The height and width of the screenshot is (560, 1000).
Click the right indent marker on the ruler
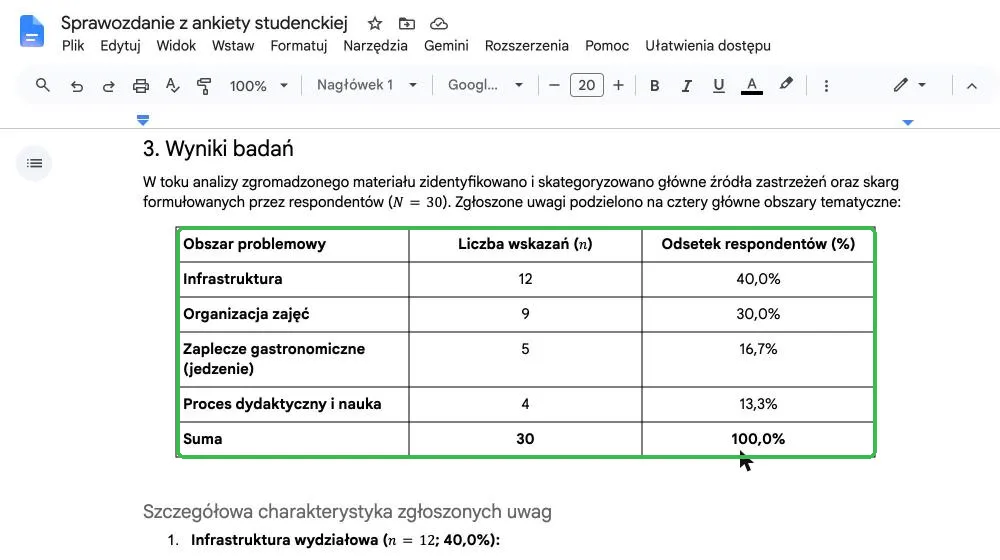908,122
